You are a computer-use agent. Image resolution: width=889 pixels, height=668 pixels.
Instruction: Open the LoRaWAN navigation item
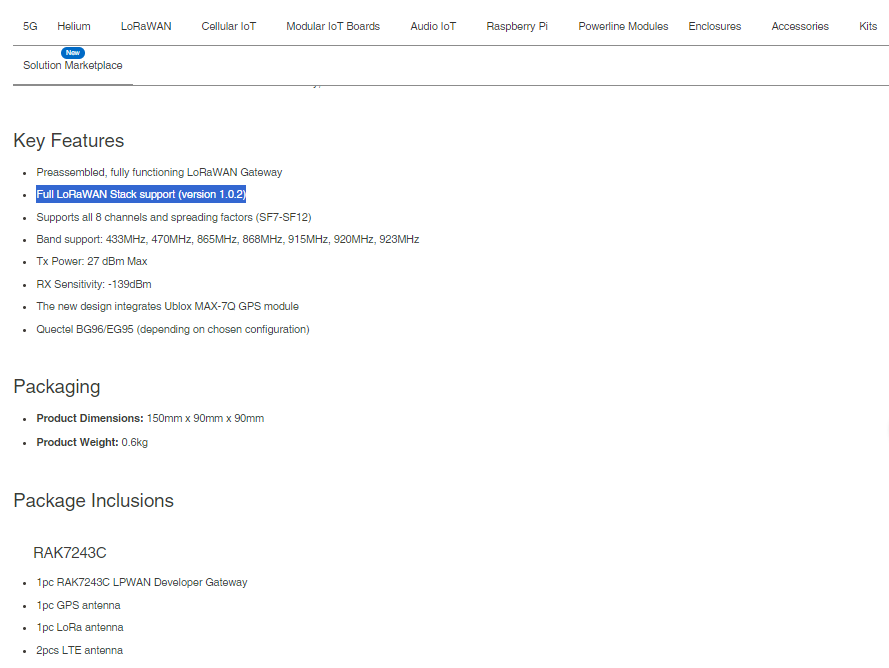tap(146, 26)
